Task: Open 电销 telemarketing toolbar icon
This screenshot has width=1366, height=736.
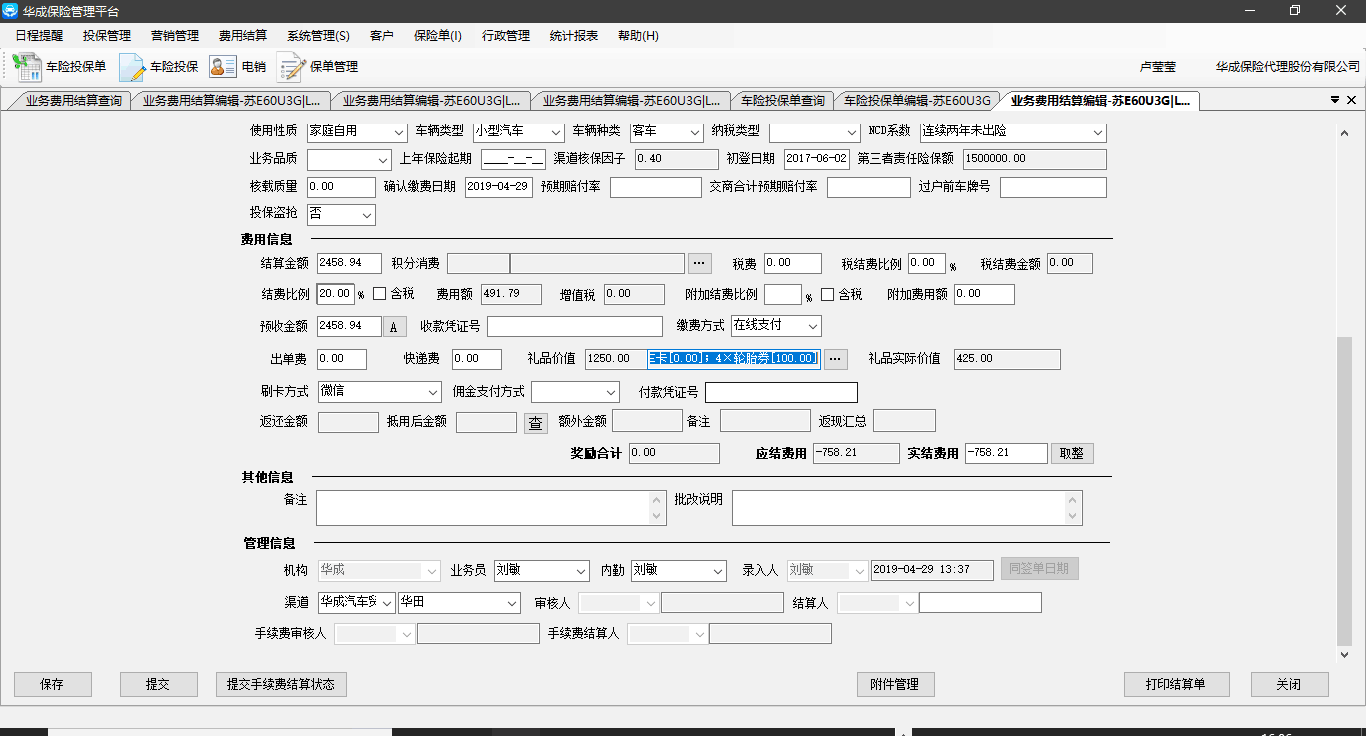Action: (x=222, y=67)
